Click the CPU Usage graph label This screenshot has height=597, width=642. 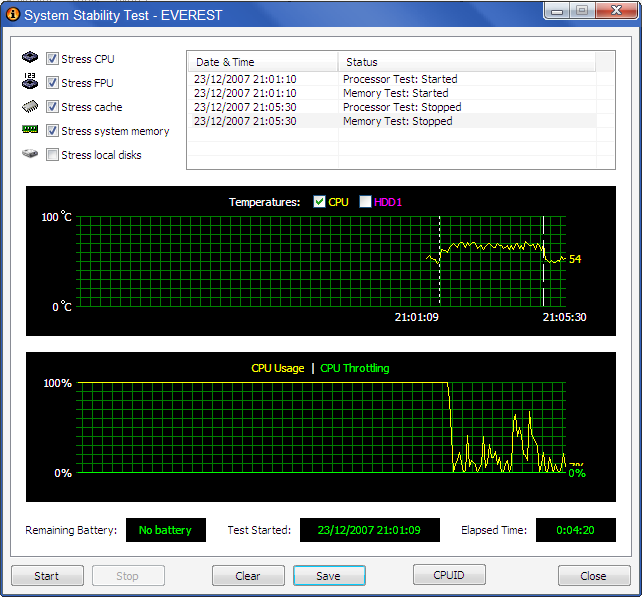(278, 368)
